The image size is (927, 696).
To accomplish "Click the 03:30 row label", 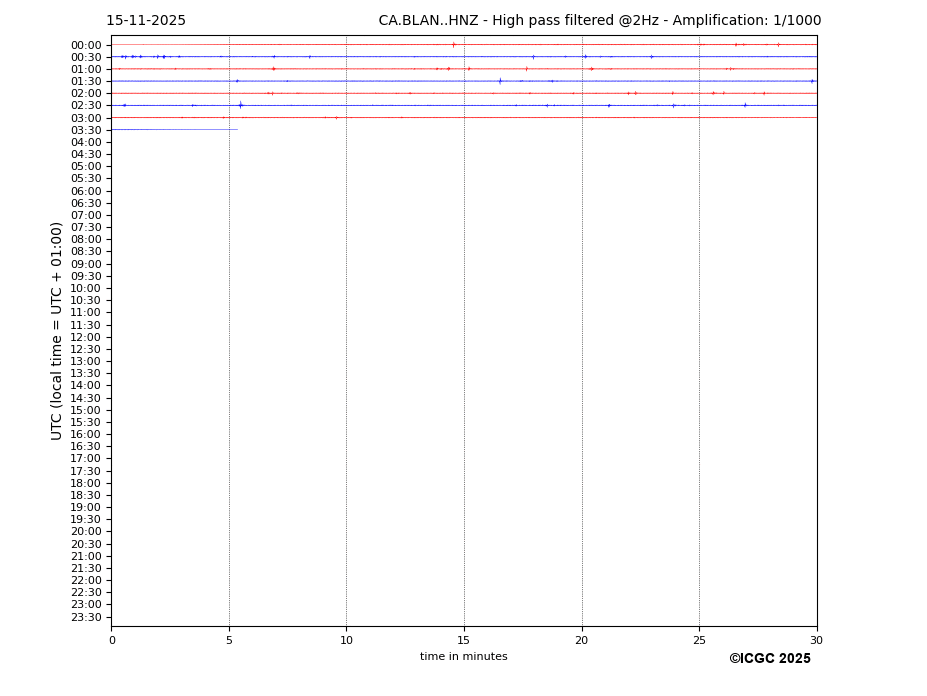I will click(86, 130).
